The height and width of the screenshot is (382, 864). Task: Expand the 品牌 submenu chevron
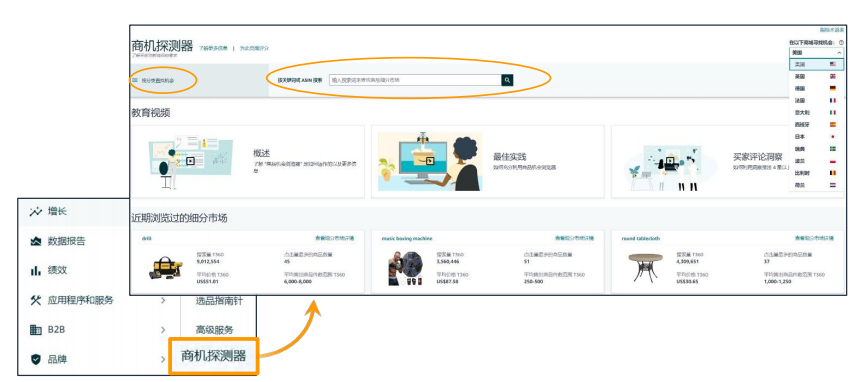tap(163, 359)
